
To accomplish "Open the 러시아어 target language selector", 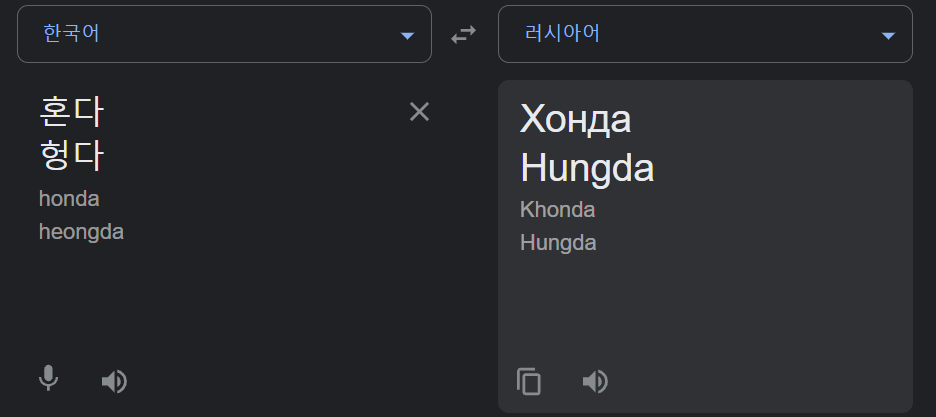I will tap(705, 34).
